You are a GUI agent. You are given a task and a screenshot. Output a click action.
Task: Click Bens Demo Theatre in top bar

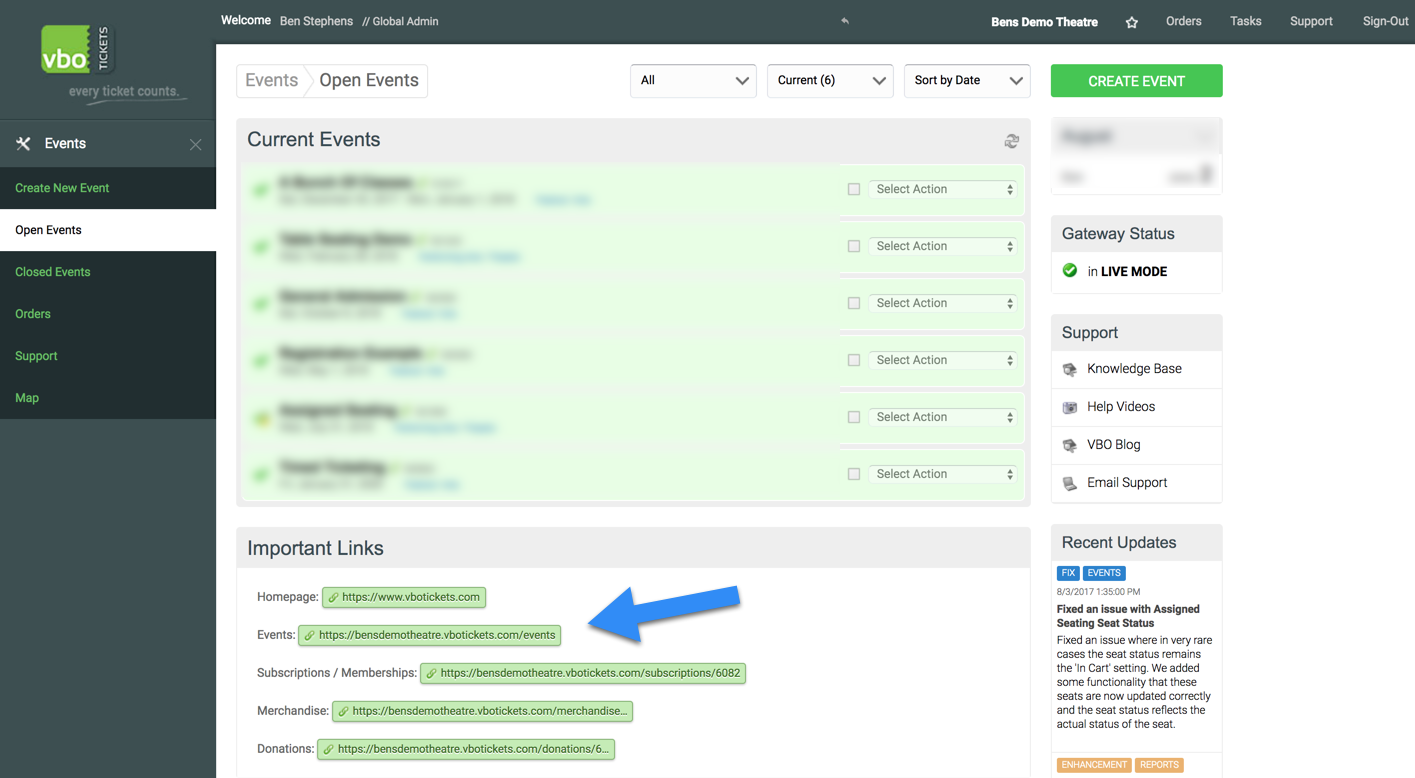tap(1044, 22)
